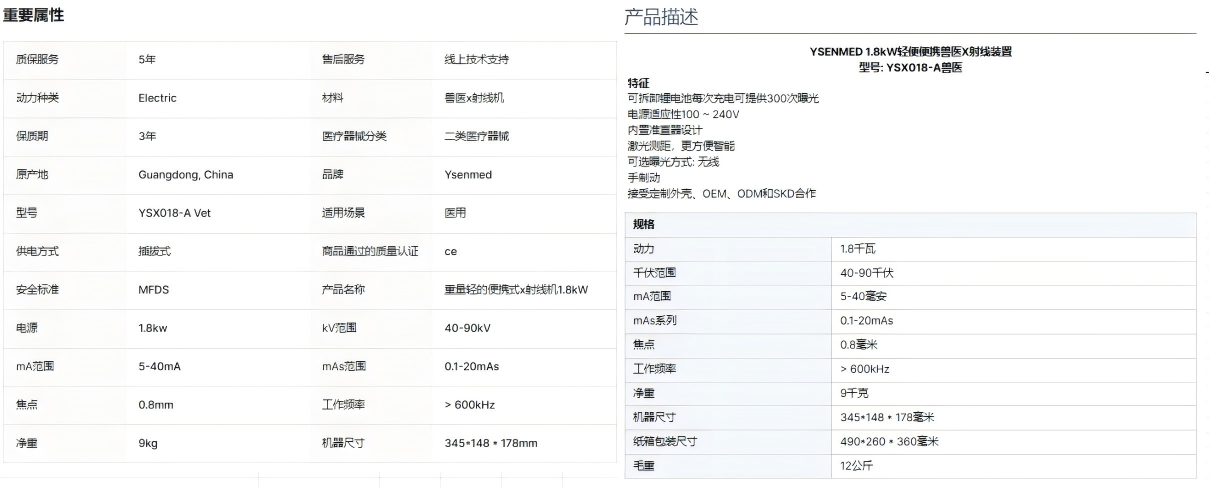Click the 12公斤 gross weight value
This screenshot has height=488, width=1209.
coord(856,466)
